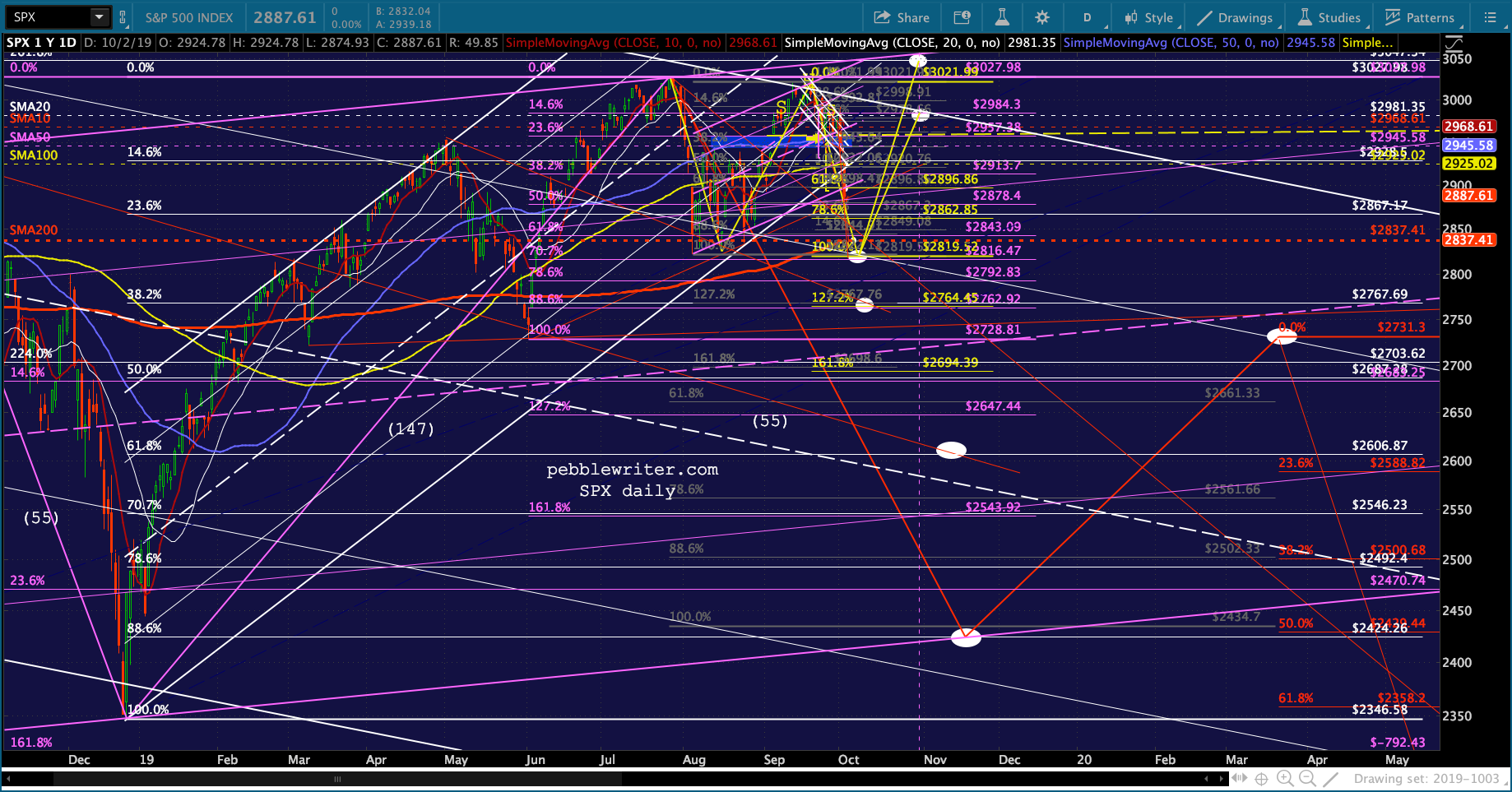Click the symbol link chain icon
This screenshot has height=792, width=1512.
coord(123,17)
